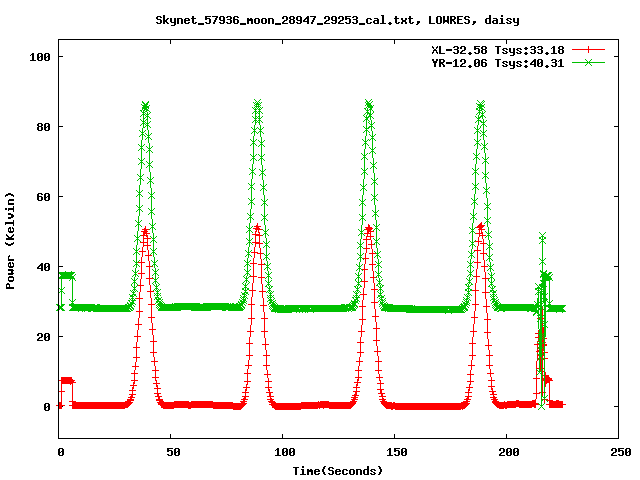Click the green legend line sample
This screenshot has height=480, width=640.
point(588,62)
